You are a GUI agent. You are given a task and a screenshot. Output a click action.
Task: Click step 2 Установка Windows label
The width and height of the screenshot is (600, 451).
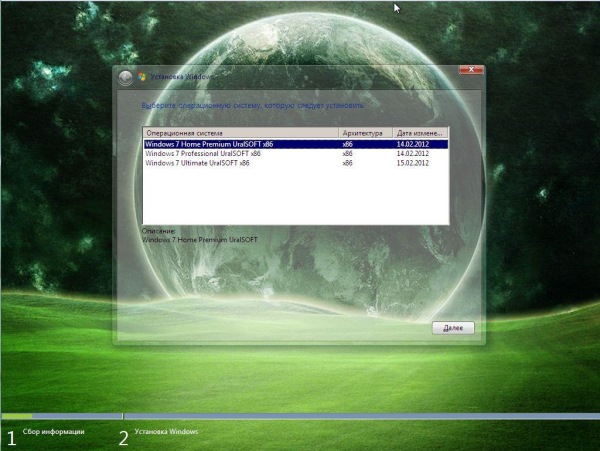coord(166,432)
